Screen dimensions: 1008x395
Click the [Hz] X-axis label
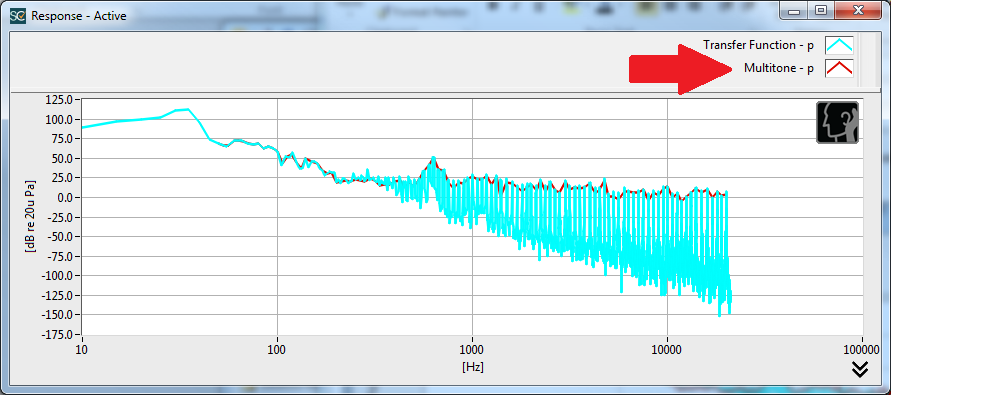pyautogui.click(x=472, y=367)
